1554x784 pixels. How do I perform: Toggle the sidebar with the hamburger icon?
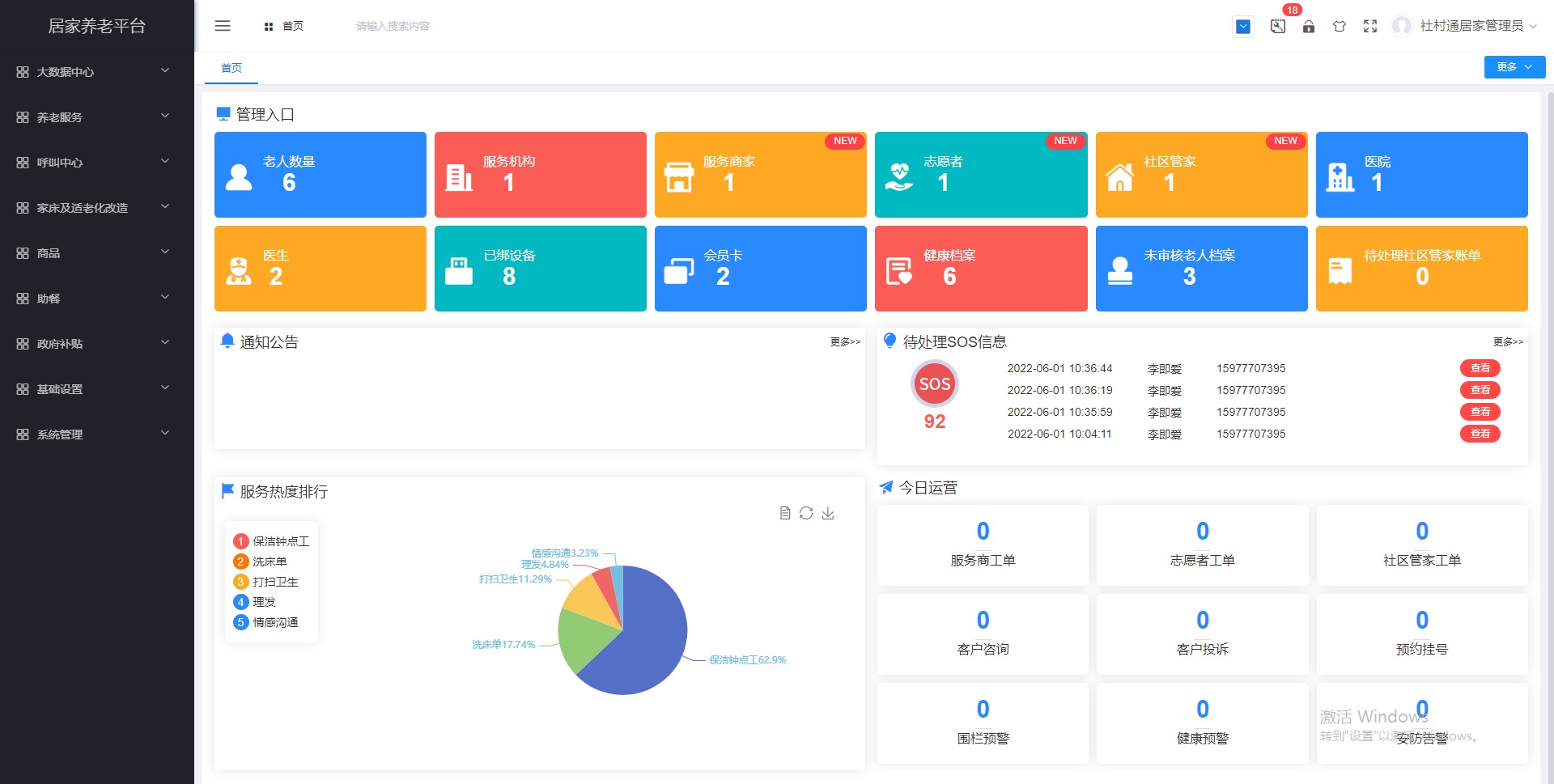pos(223,26)
